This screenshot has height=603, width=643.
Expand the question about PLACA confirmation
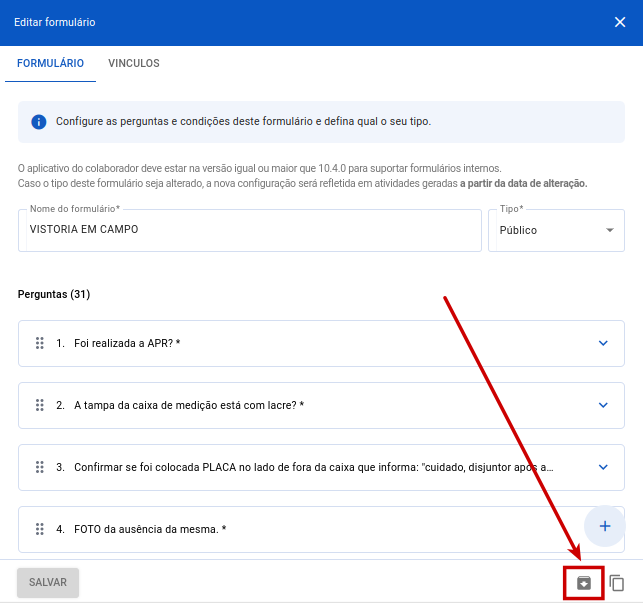603,467
